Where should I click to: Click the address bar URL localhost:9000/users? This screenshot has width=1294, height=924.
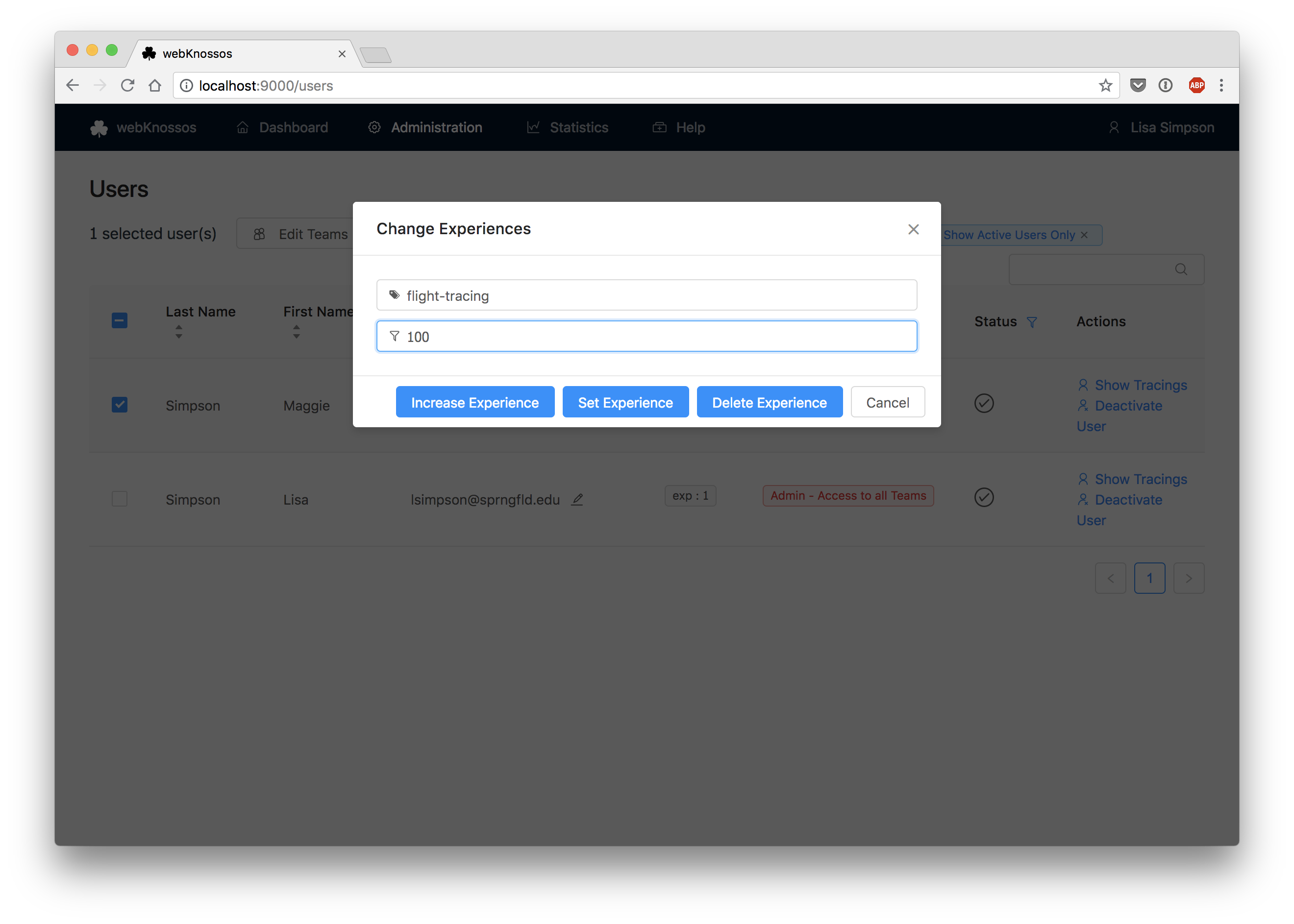[266, 85]
